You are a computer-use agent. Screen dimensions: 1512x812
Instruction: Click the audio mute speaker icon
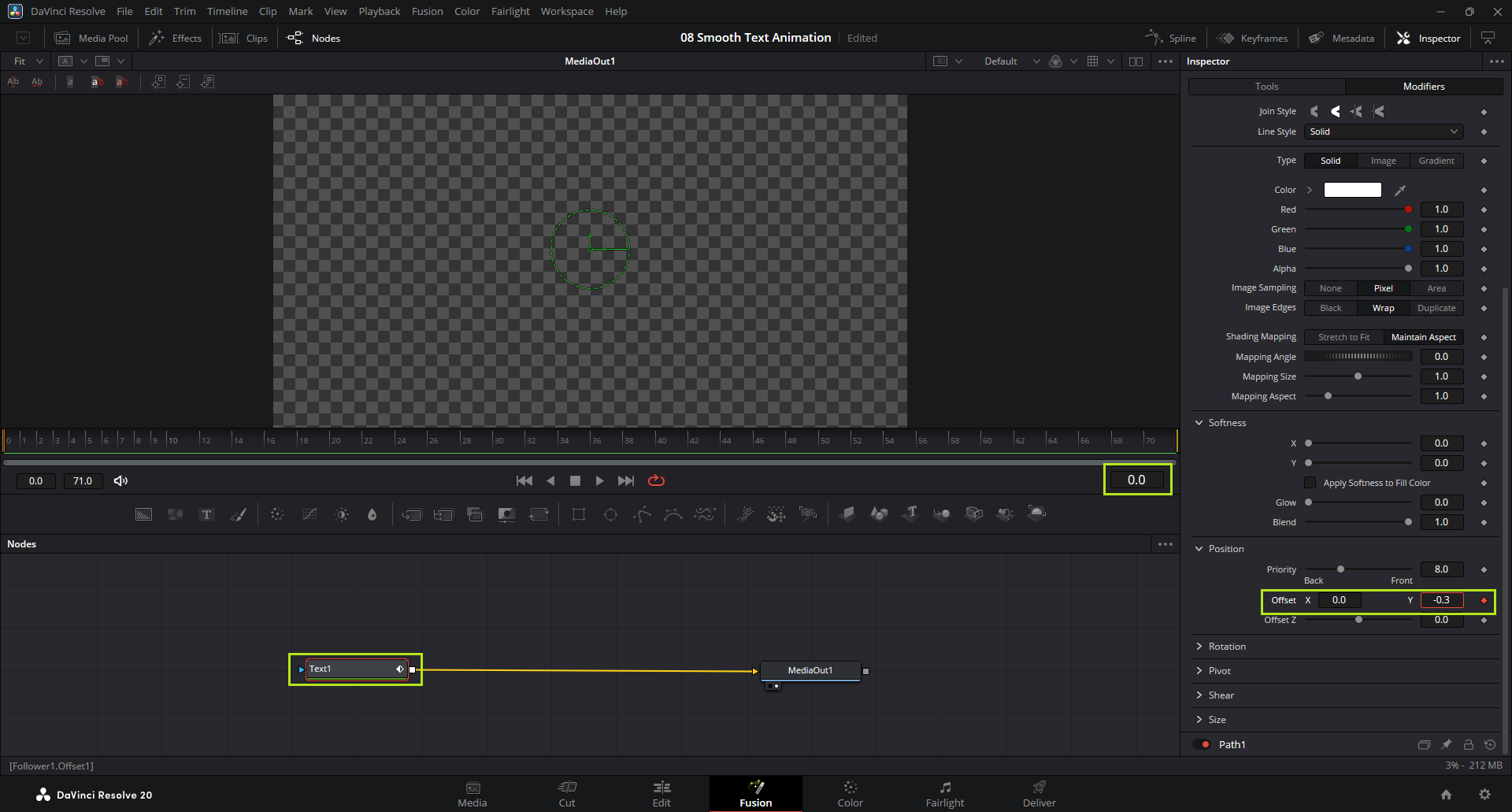(x=120, y=480)
